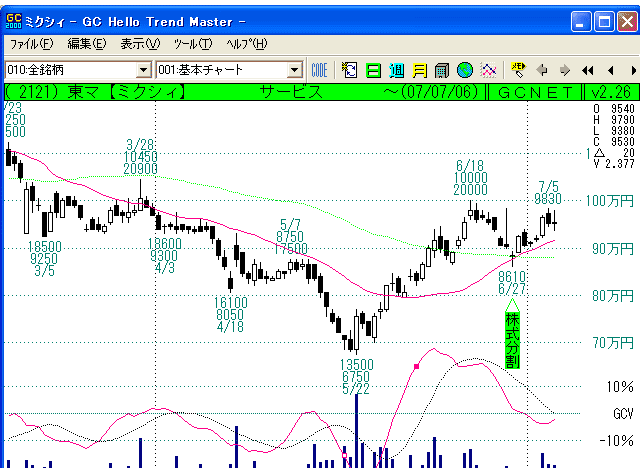This screenshot has height=473, width=640.
Task: Click the C 9530 close price value
Action: [614, 142]
